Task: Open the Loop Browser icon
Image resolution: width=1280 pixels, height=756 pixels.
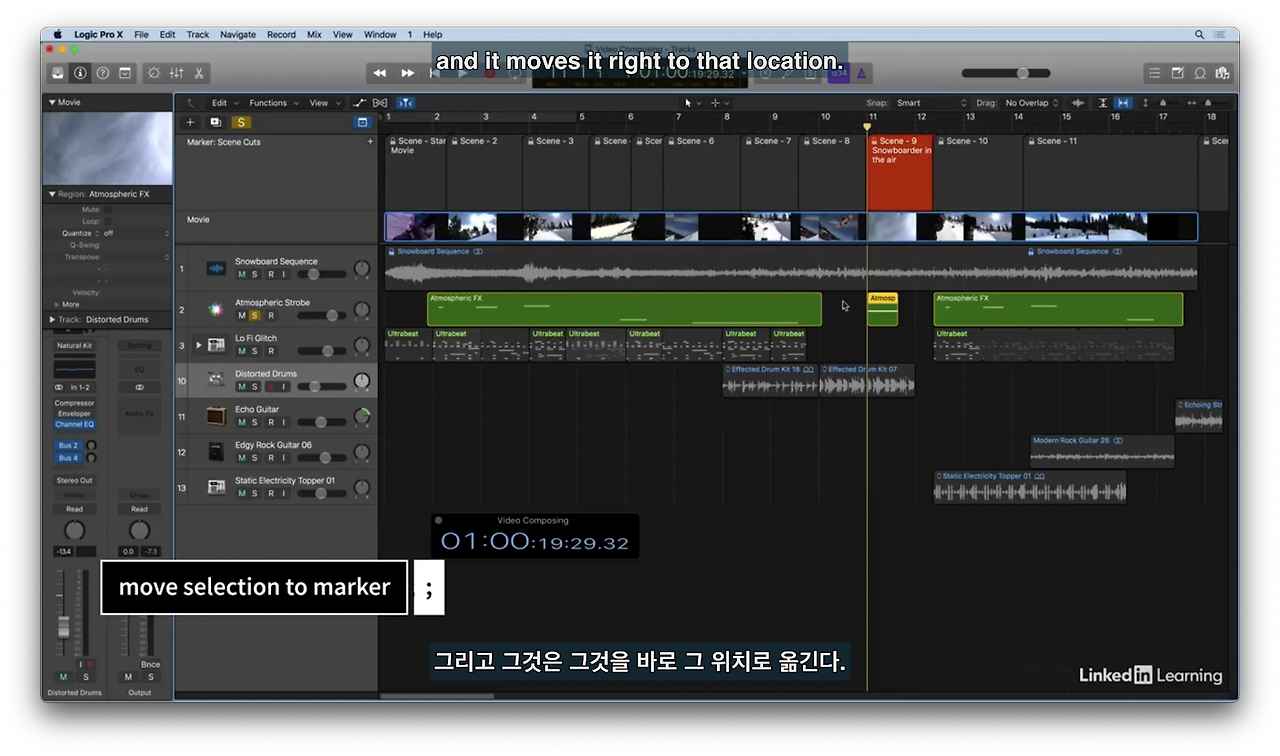Action: click(1199, 73)
